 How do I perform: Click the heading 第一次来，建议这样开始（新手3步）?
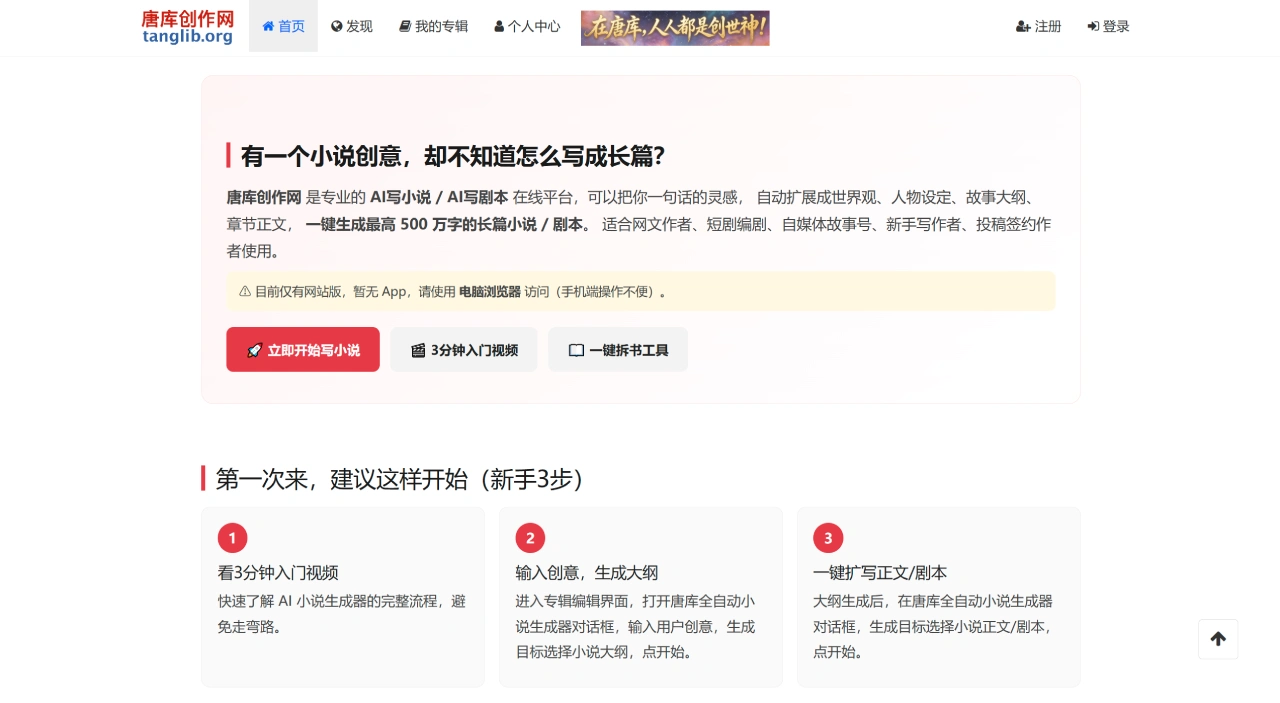click(x=399, y=479)
